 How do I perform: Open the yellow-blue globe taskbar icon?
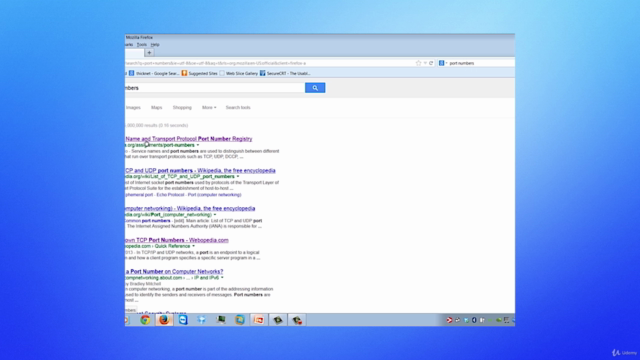click(240, 320)
